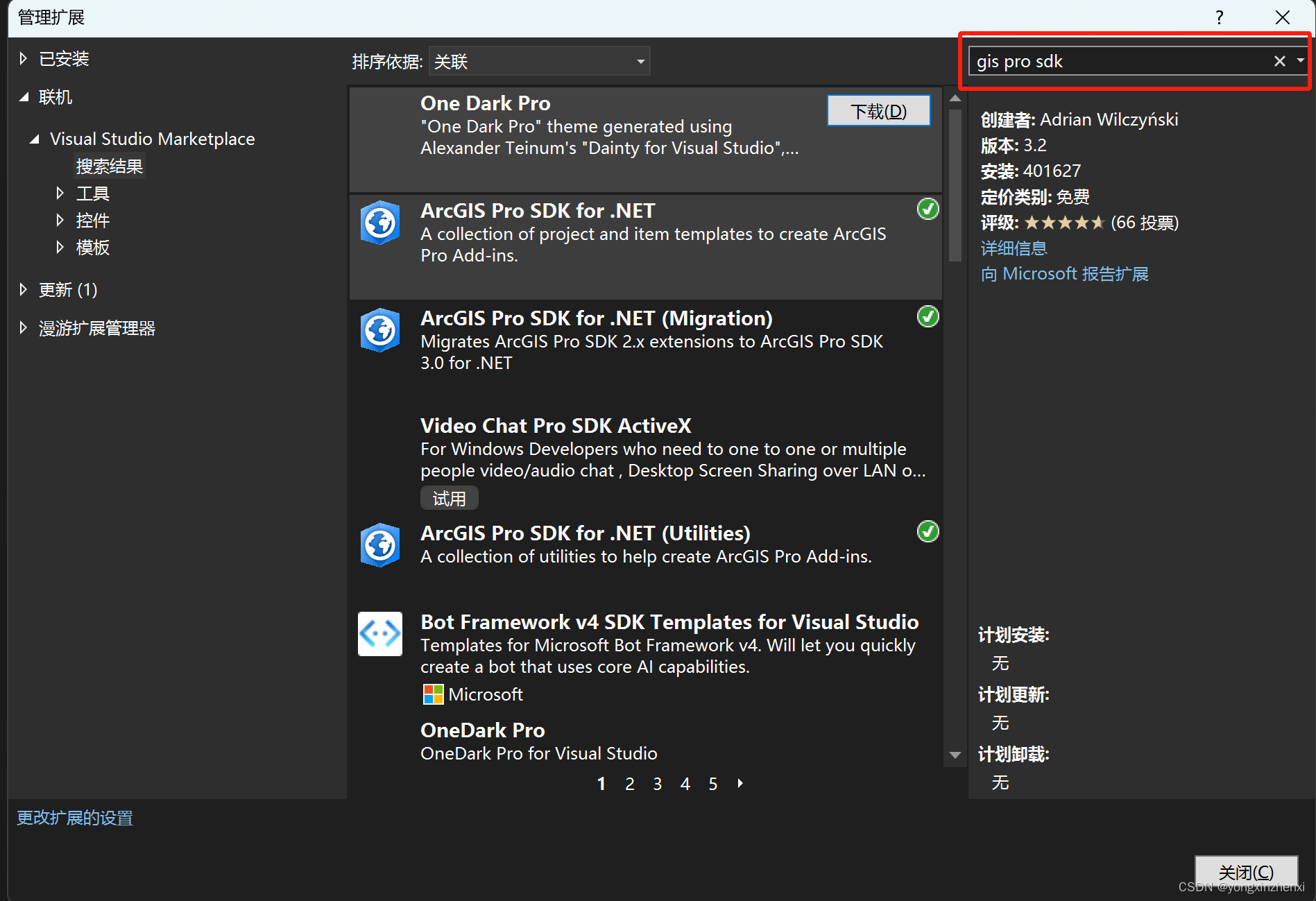Viewport: 1316px width, 901px height.
Task: Expand the 工具 category
Action: (x=60, y=193)
